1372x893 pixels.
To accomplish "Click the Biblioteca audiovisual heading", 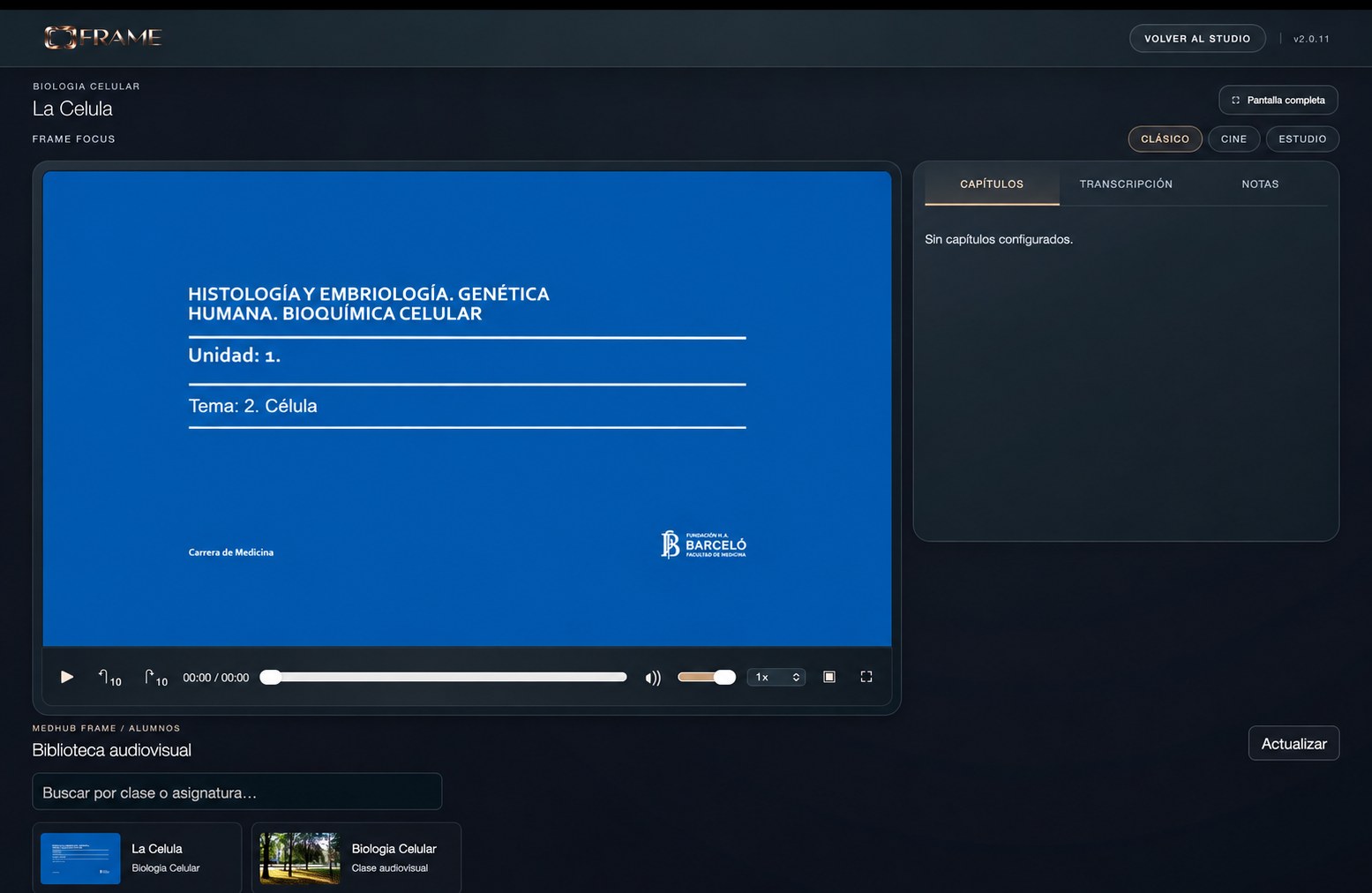I will 112,750.
